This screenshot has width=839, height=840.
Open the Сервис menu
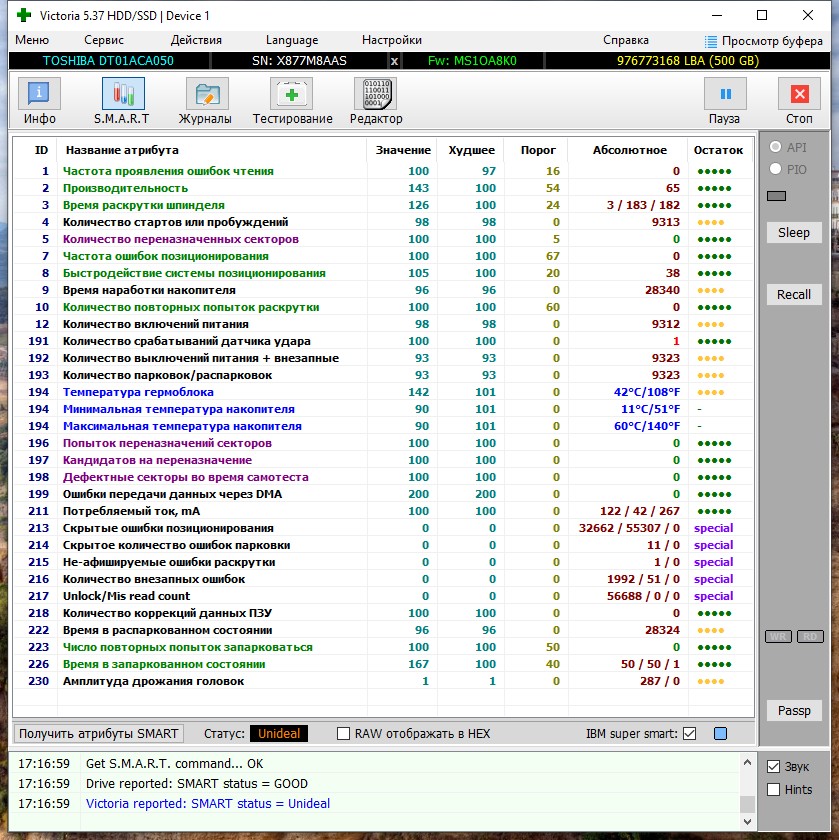(x=104, y=40)
